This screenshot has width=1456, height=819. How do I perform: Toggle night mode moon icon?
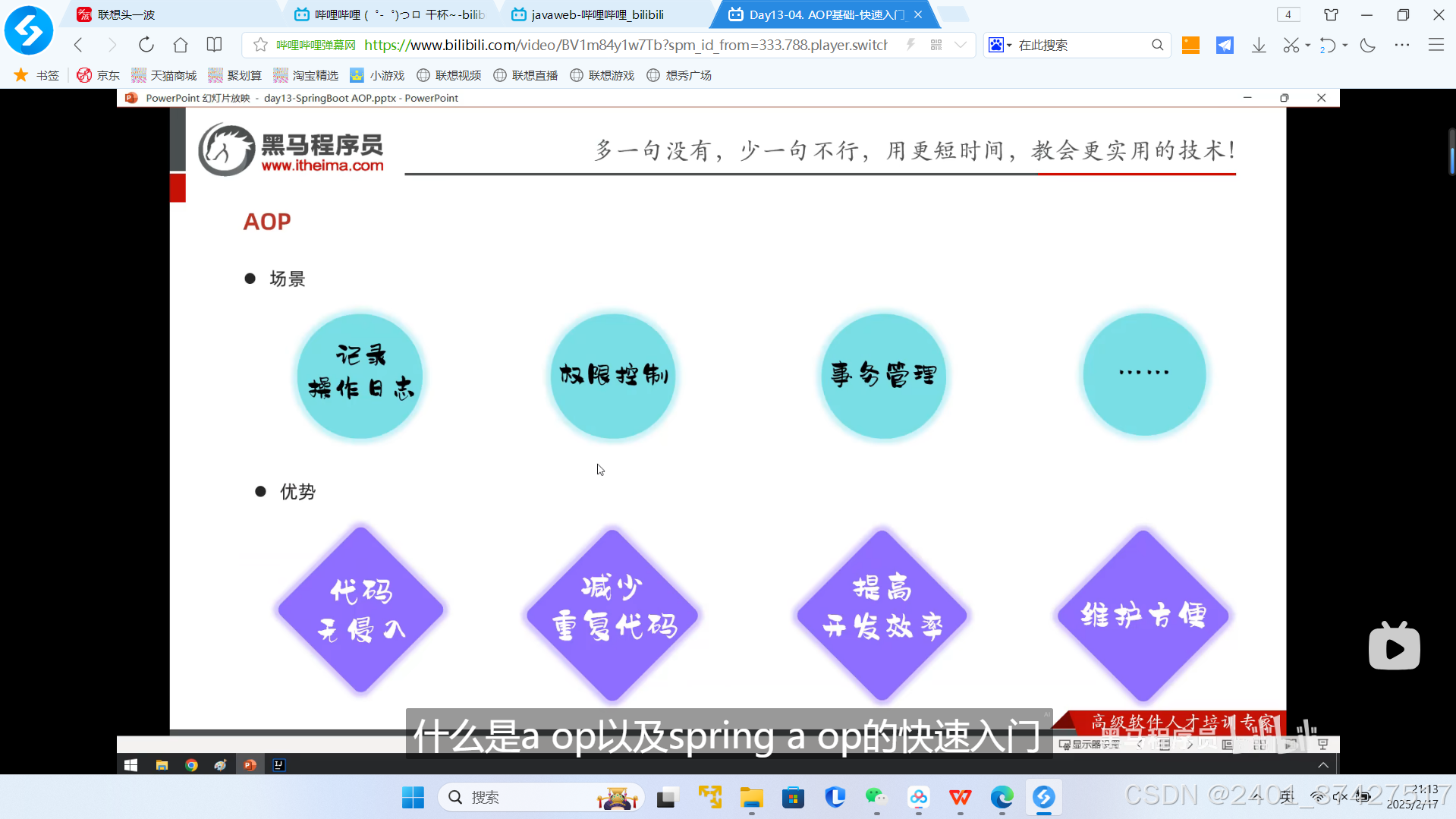click(x=1368, y=45)
